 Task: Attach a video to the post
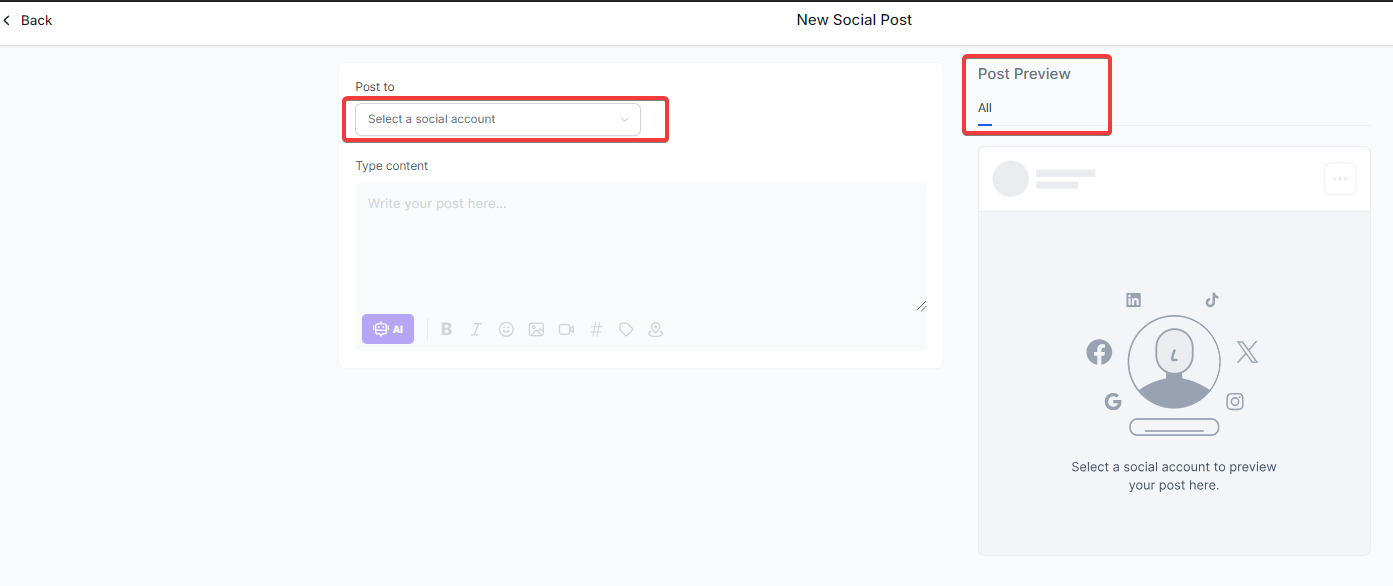tap(566, 329)
